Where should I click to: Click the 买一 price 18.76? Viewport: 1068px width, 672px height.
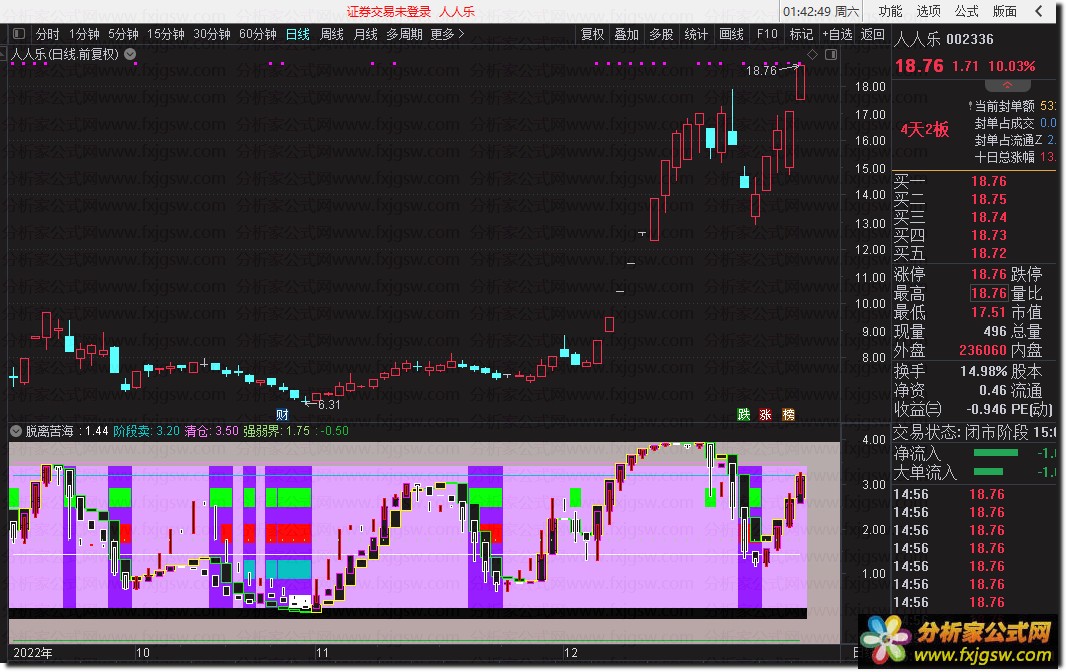(988, 181)
